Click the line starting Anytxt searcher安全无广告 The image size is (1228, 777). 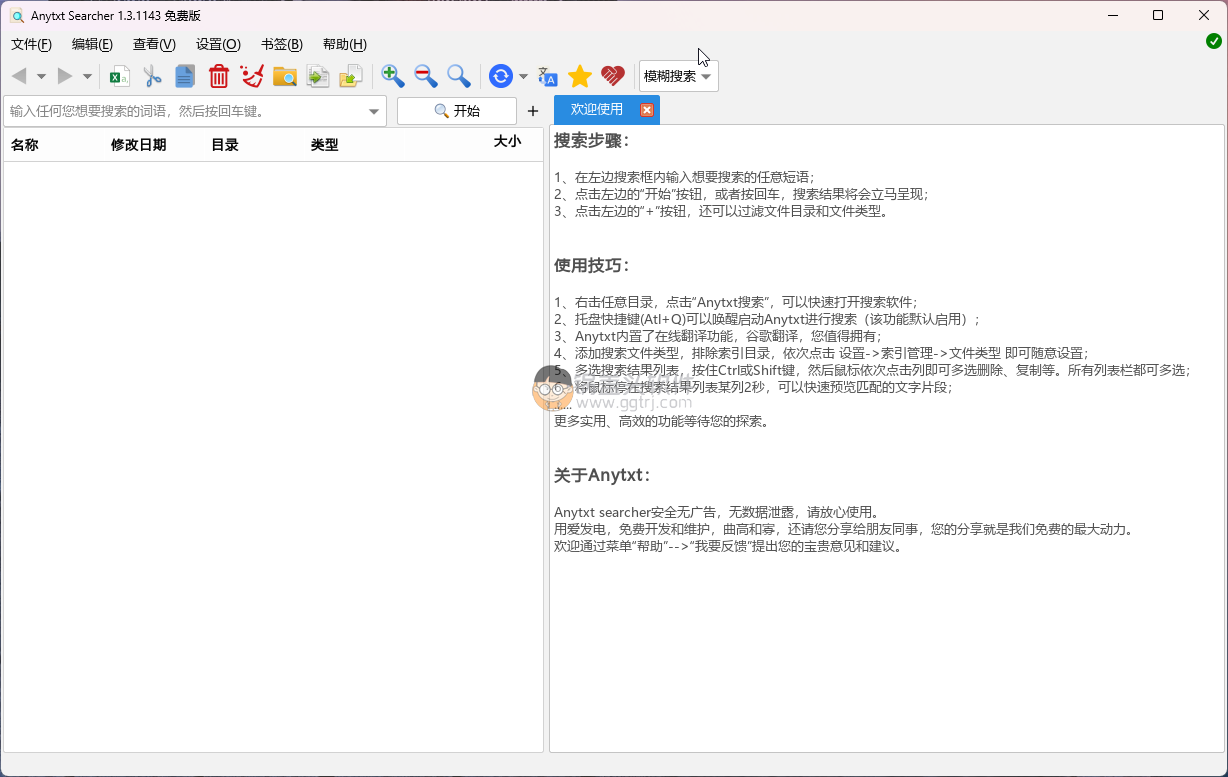click(716, 512)
